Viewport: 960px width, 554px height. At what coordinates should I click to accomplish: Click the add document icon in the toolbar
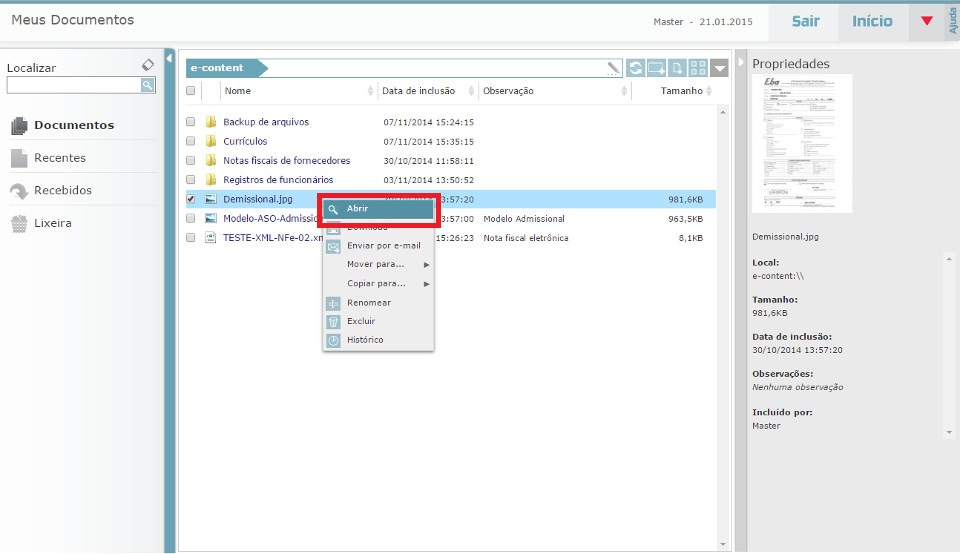tap(678, 68)
